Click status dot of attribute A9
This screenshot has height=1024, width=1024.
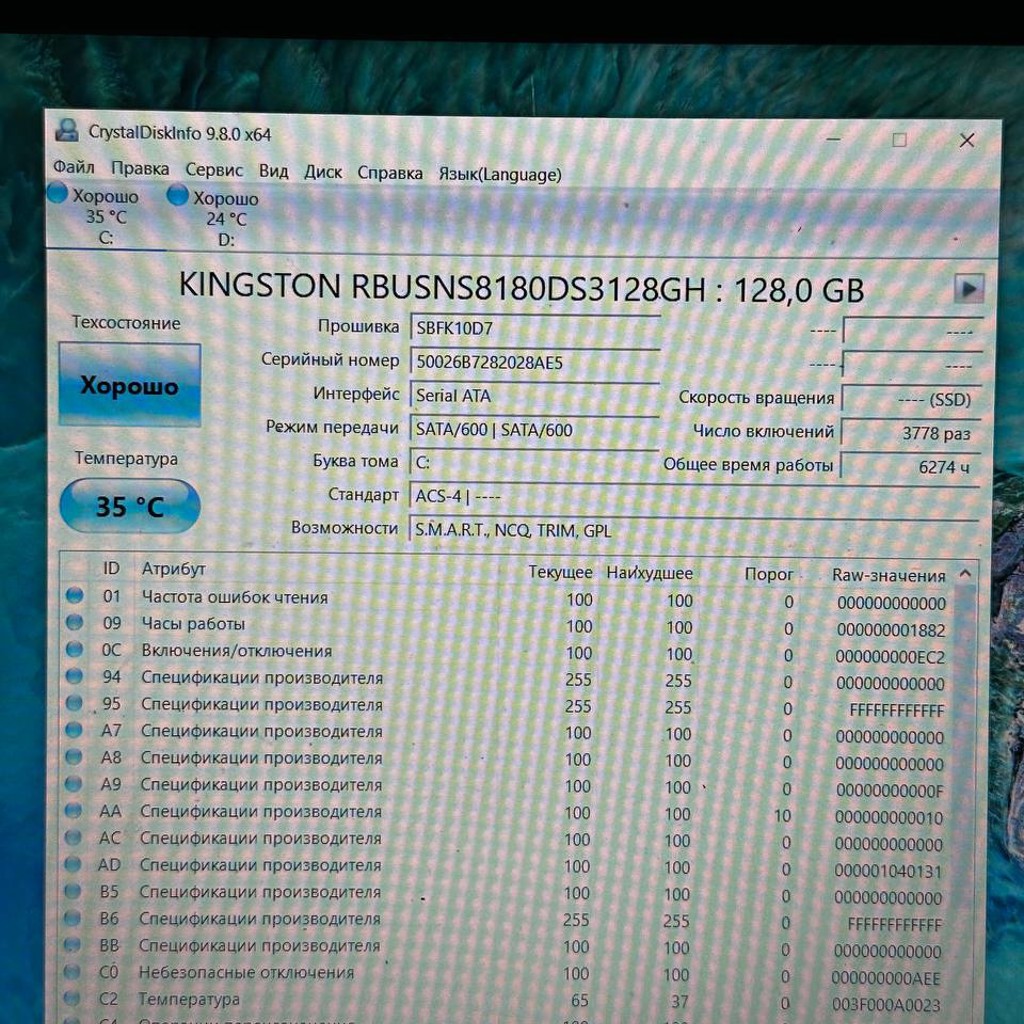click(74, 782)
